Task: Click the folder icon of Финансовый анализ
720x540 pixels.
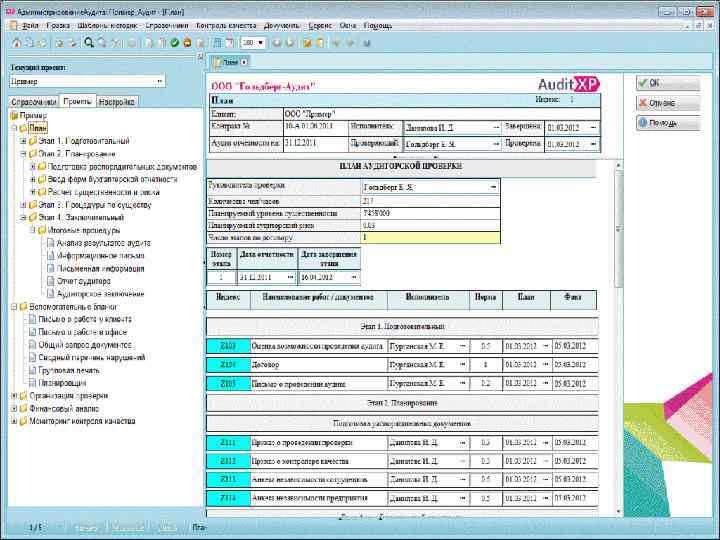Action: pos(23,408)
